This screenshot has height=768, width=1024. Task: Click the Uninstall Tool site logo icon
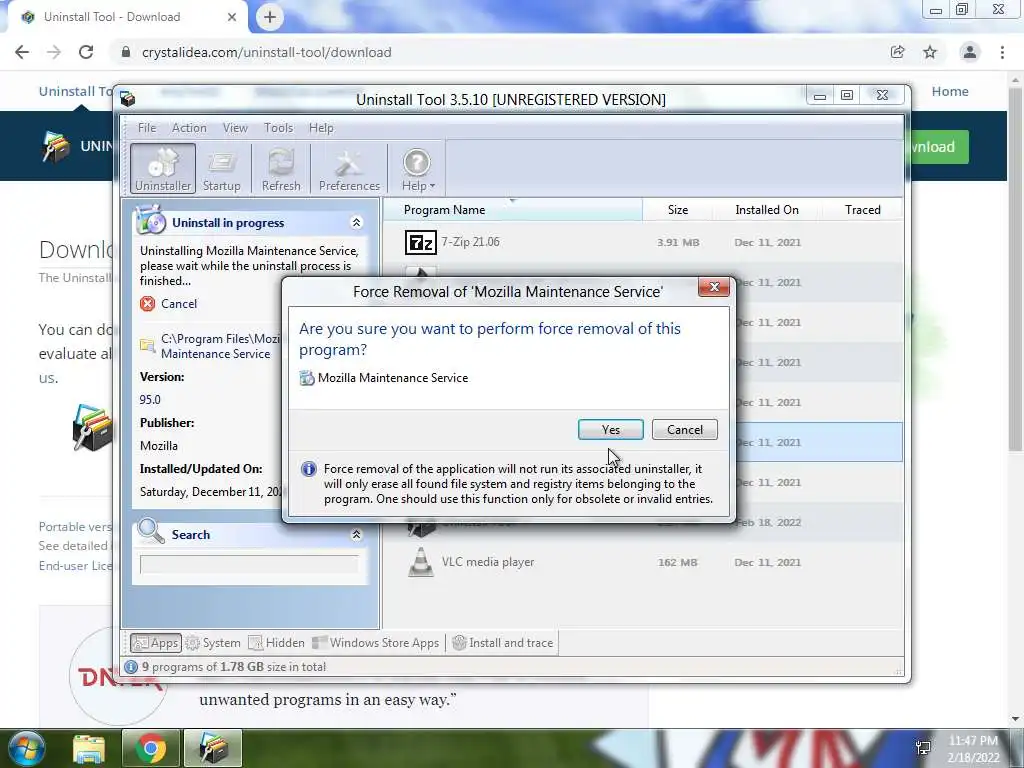click(57, 146)
